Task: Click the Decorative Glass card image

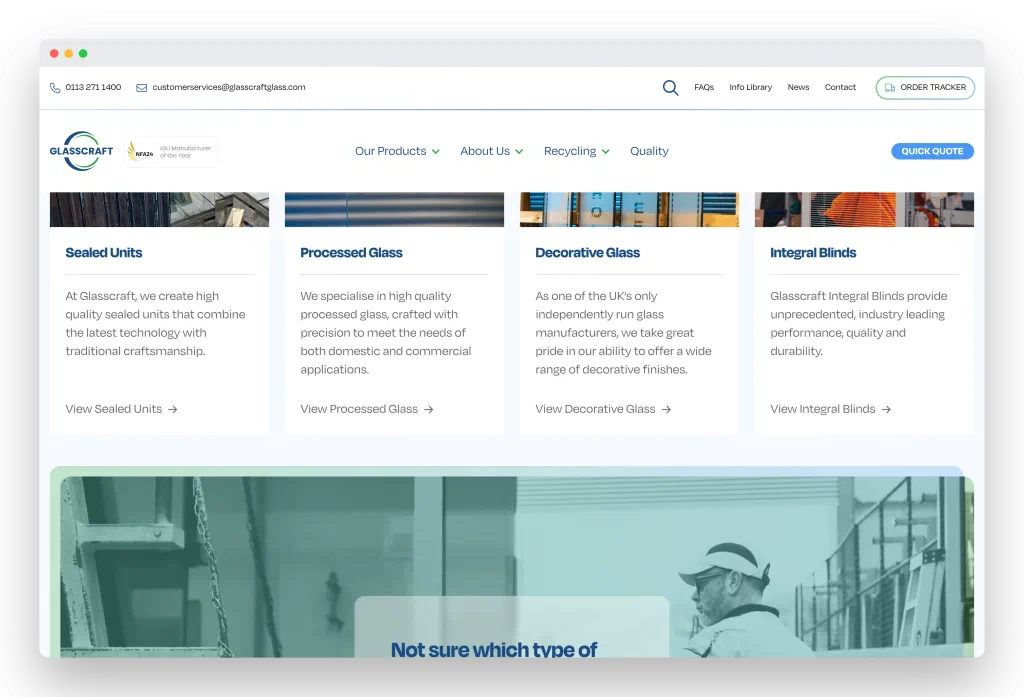Action: pyautogui.click(x=629, y=209)
